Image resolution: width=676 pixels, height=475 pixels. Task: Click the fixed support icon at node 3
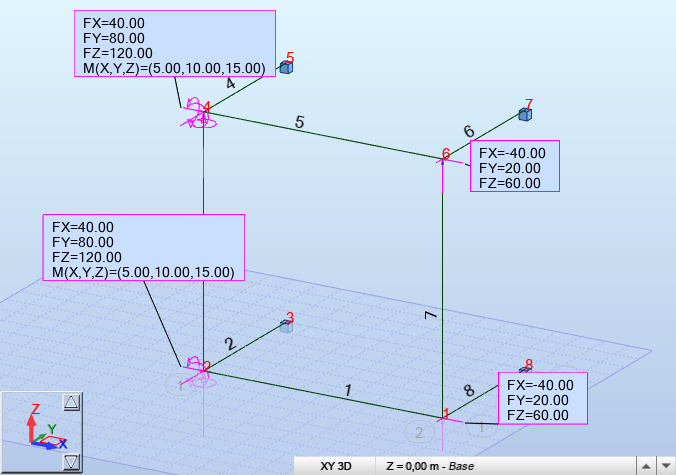click(x=286, y=326)
